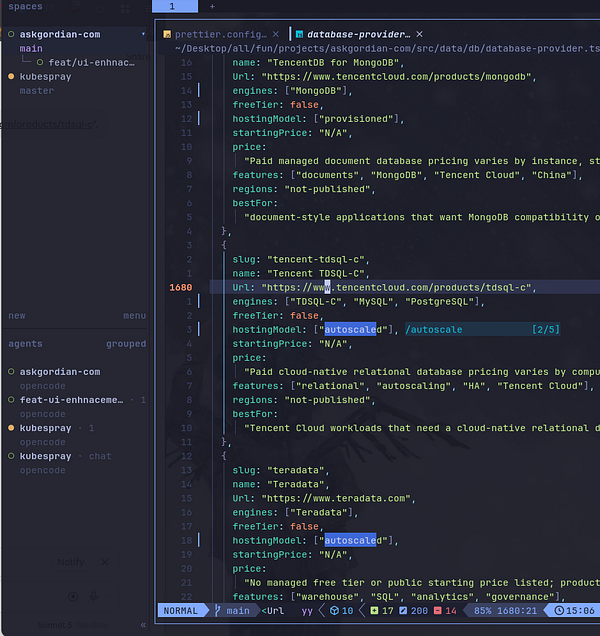
Task: Click the clock icon in statusline
Action: pyautogui.click(x=559, y=611)
